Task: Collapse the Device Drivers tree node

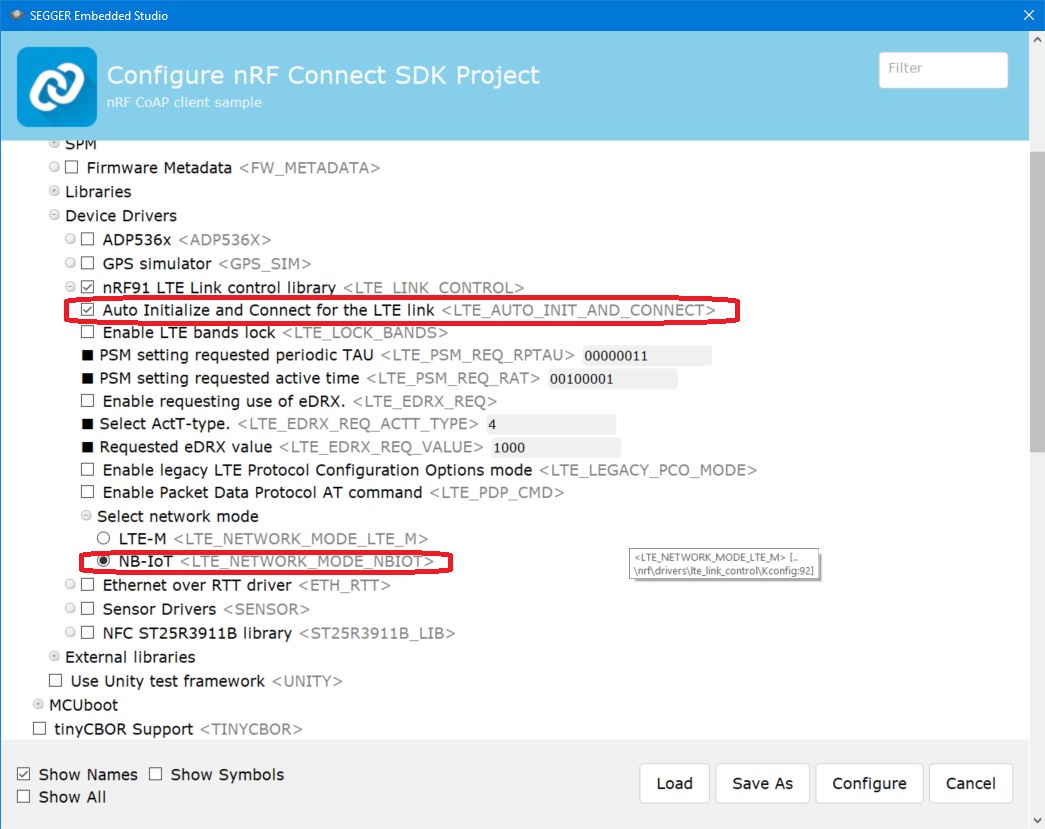Action: coord(54,216)
